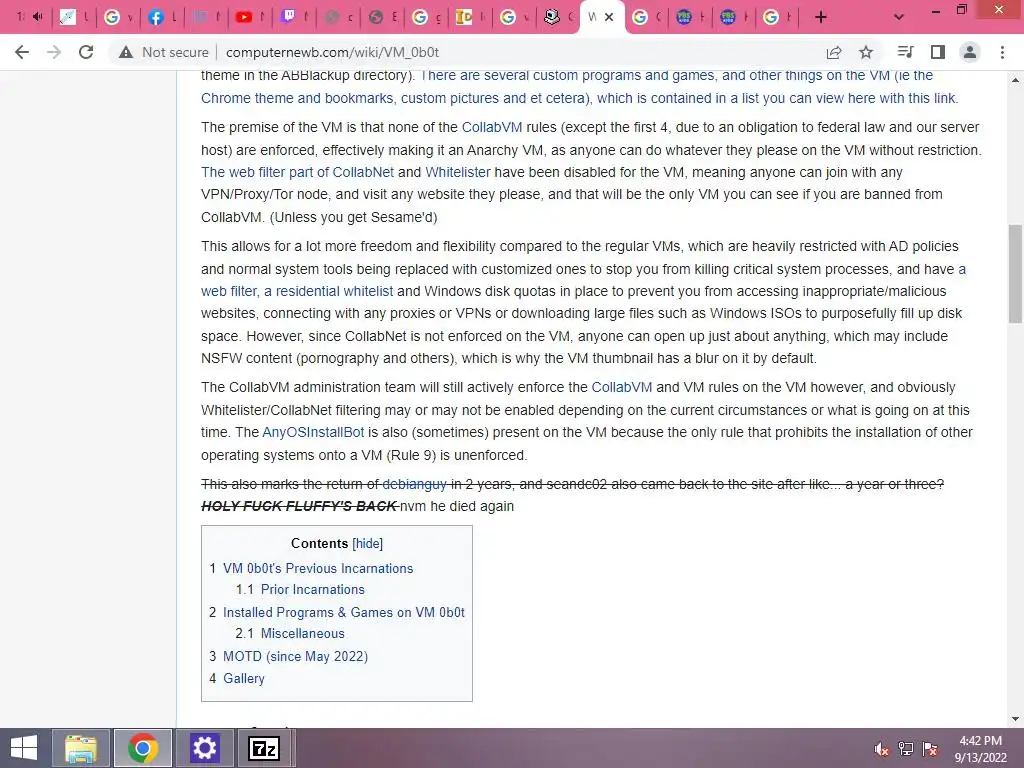
Task: Follow the Whitelister link
Action: point(458,172)
